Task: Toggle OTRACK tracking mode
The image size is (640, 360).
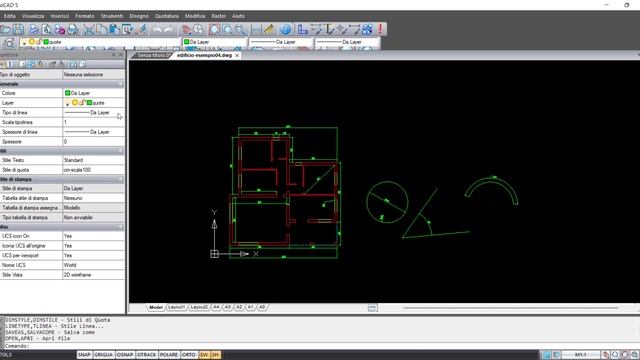Action: [147, 355]
